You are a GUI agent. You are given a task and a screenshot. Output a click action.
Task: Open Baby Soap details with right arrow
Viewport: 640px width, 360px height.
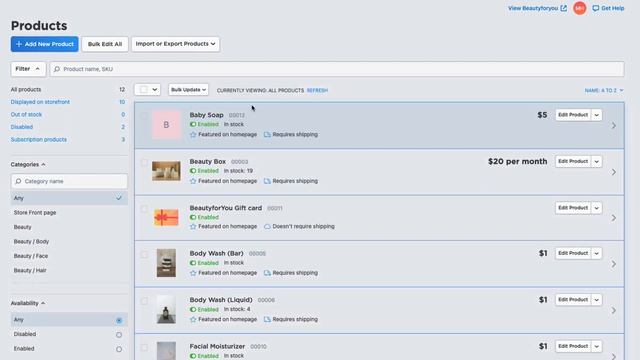click(x=613, y=126)
